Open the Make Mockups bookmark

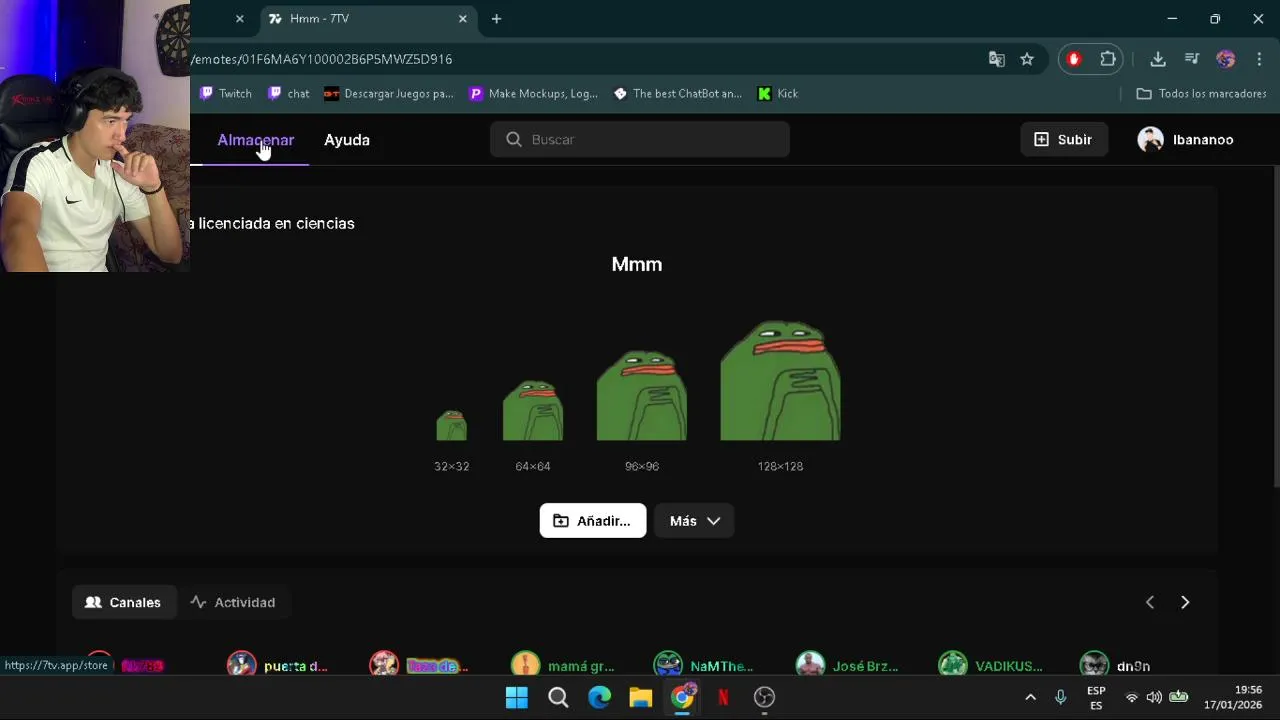(533, 93)
